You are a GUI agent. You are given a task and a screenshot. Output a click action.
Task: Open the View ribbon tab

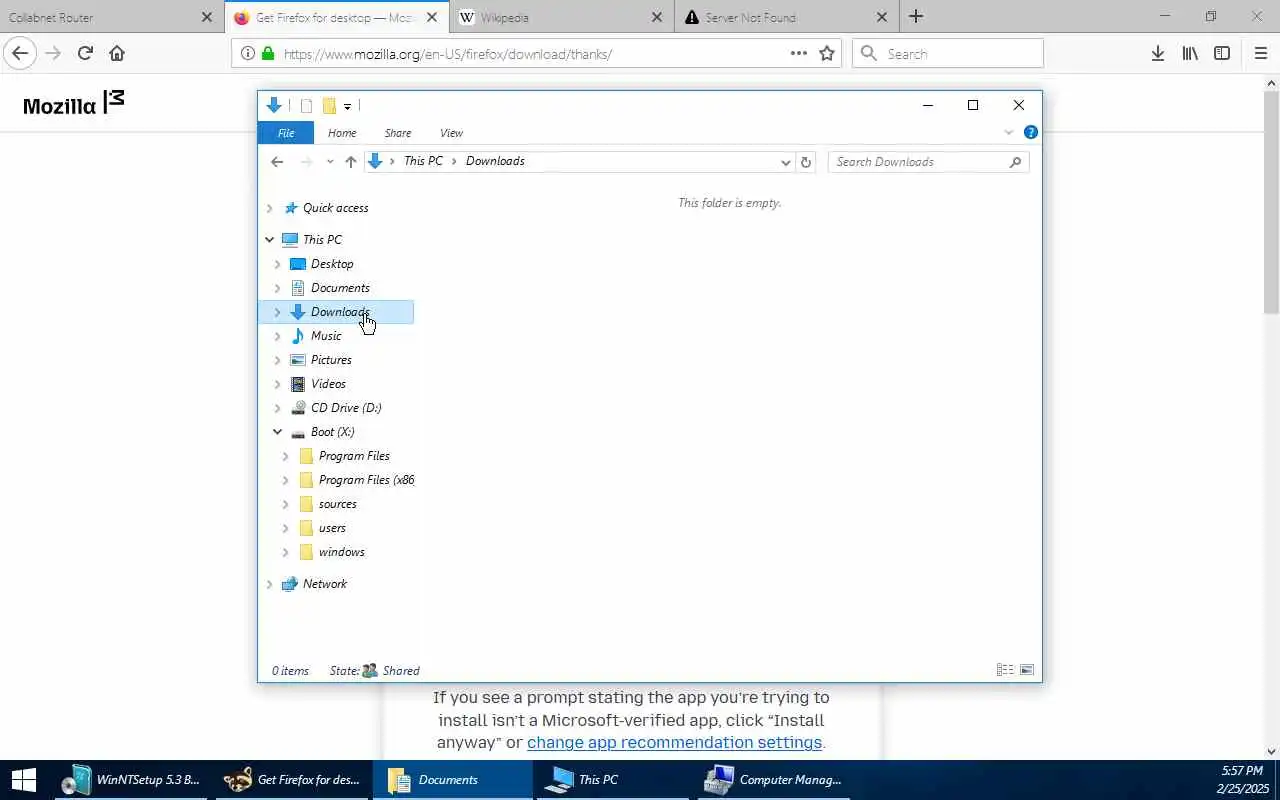point(451,133)
